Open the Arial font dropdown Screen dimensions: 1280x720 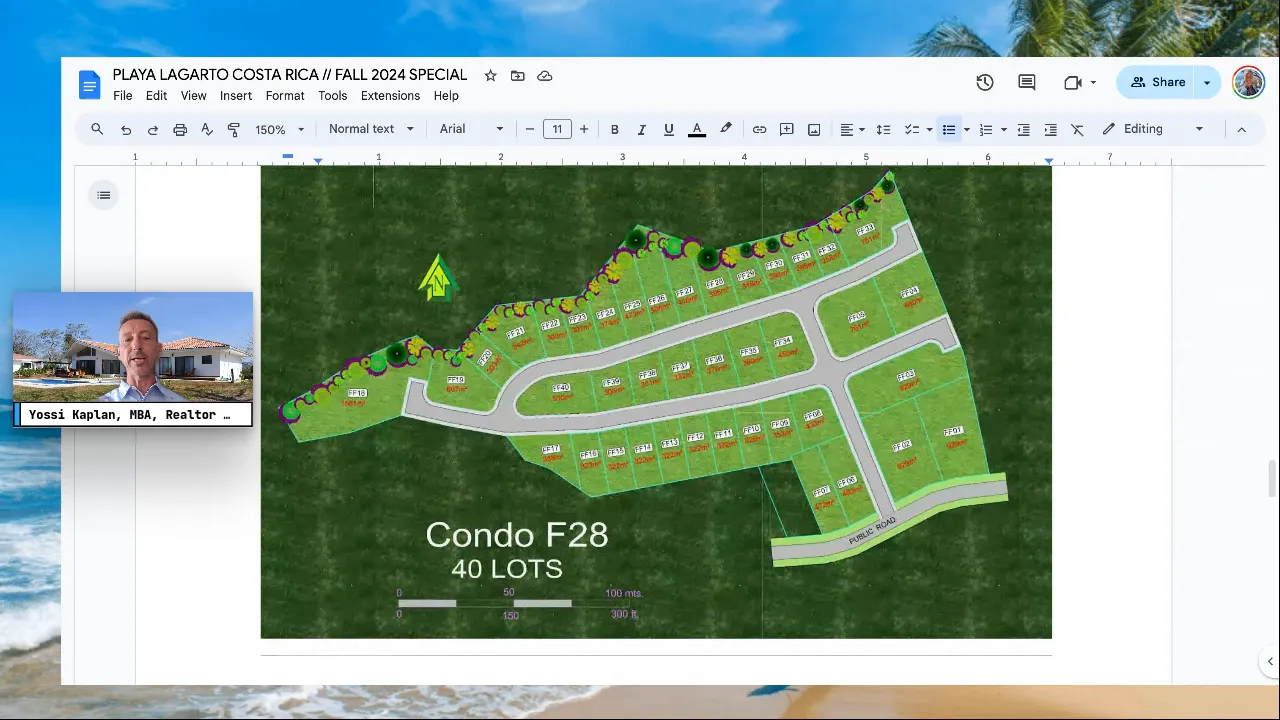pos(471,129)
